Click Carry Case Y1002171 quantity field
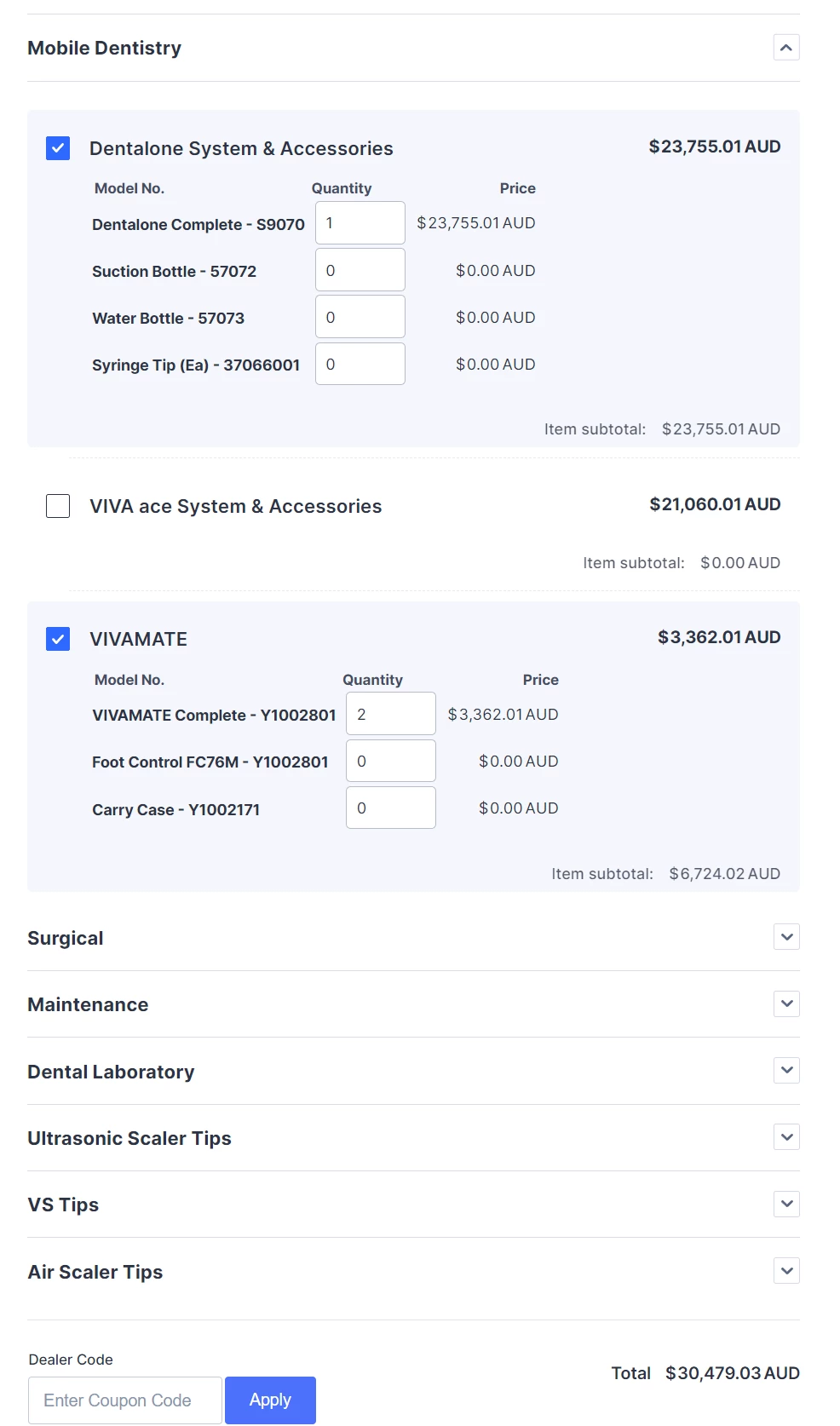The image size is (840, 1426). (391, 808)
